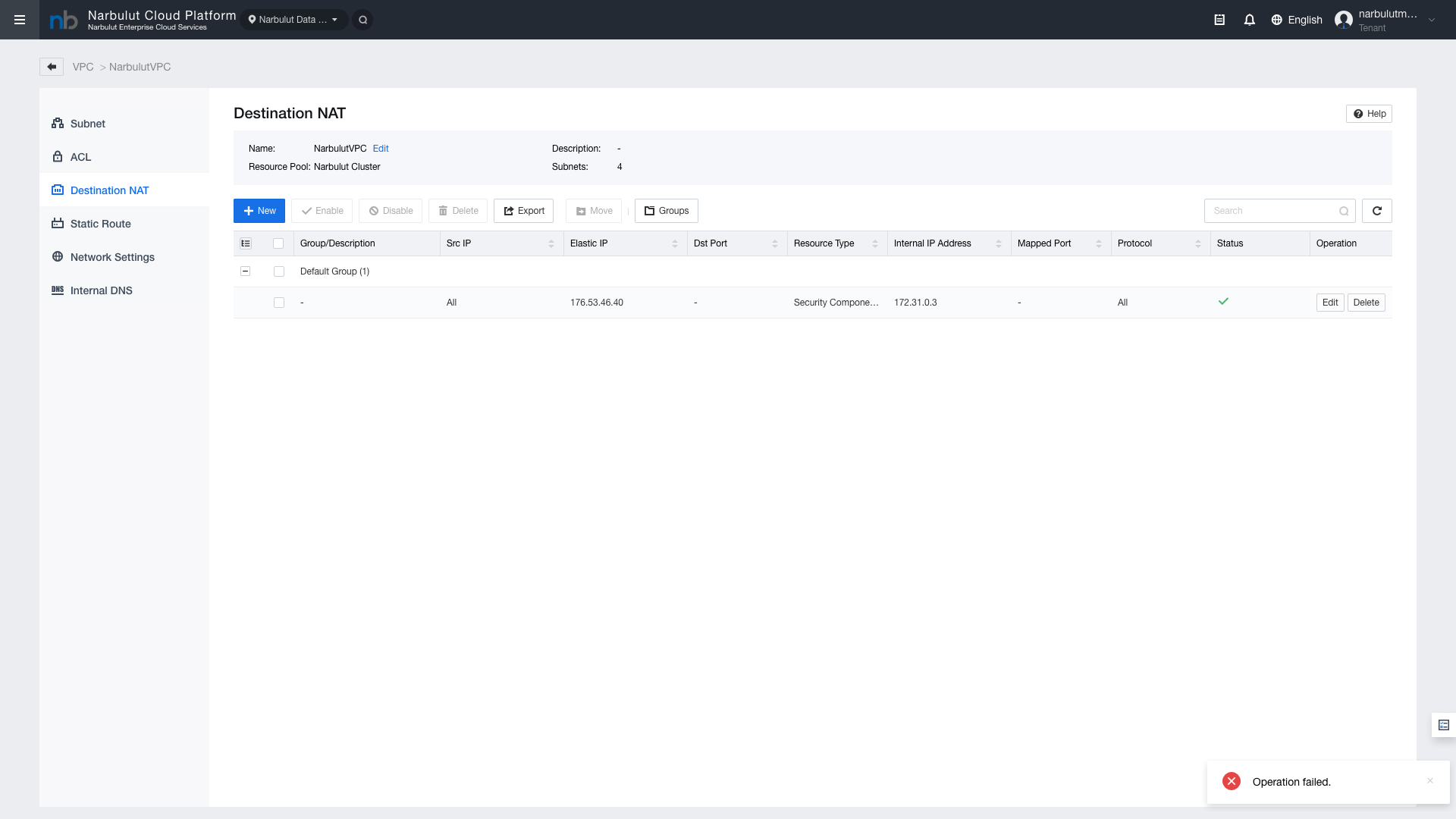This screenshot has width=1456, height=819.
Task: Open the hamburger main menu
Action: point(20,20)
